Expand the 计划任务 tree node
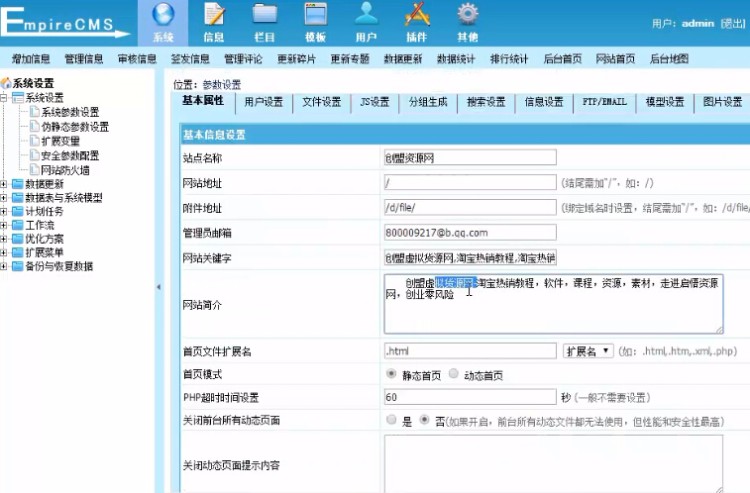The width and height of the screenshot is (750, 493). pyautogui.click(x=4, y=211)
